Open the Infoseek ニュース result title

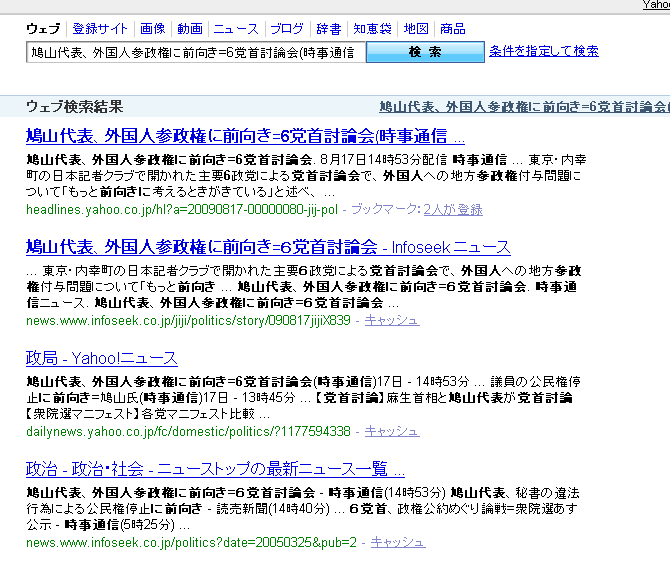[268, 247]
